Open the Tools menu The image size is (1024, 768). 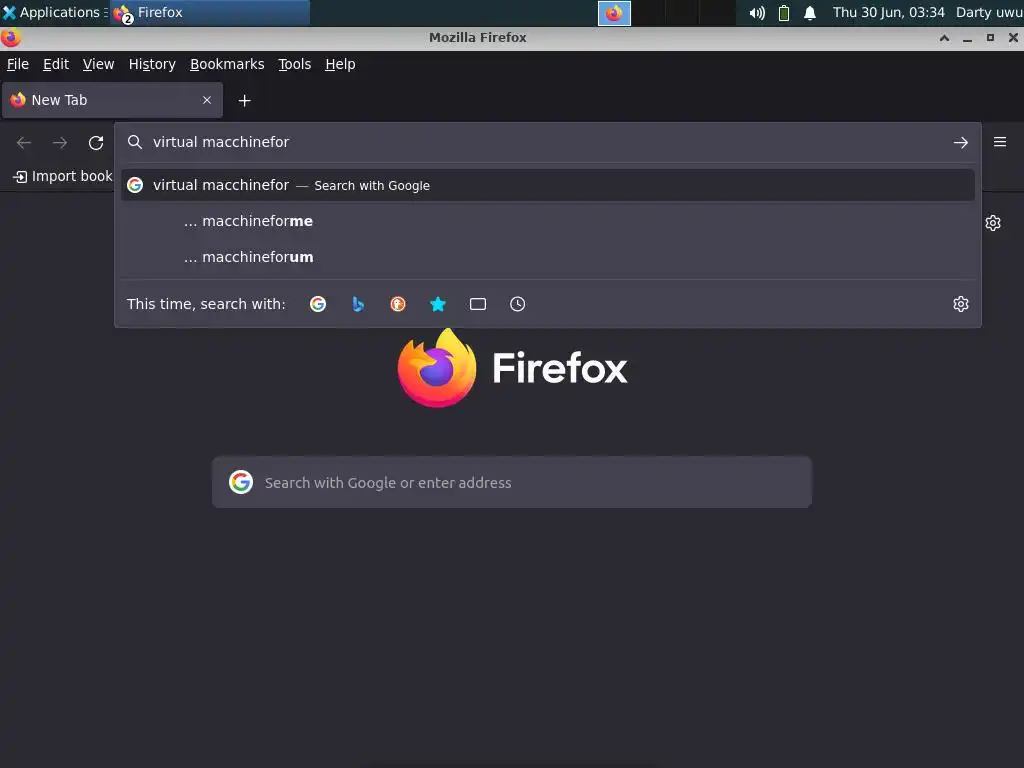[295, 64]
